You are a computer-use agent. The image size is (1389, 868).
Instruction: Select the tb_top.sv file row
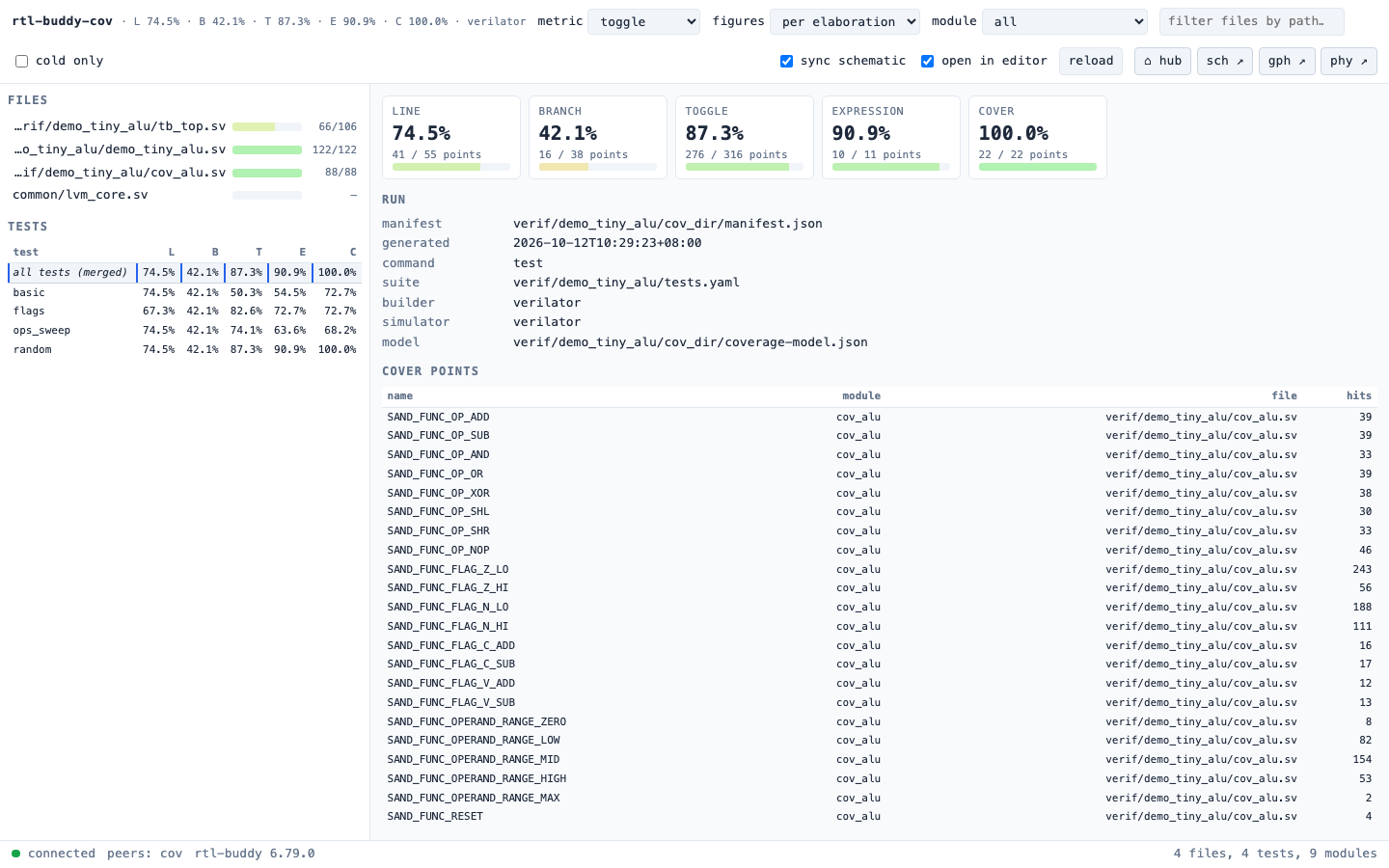click(184, 126)
